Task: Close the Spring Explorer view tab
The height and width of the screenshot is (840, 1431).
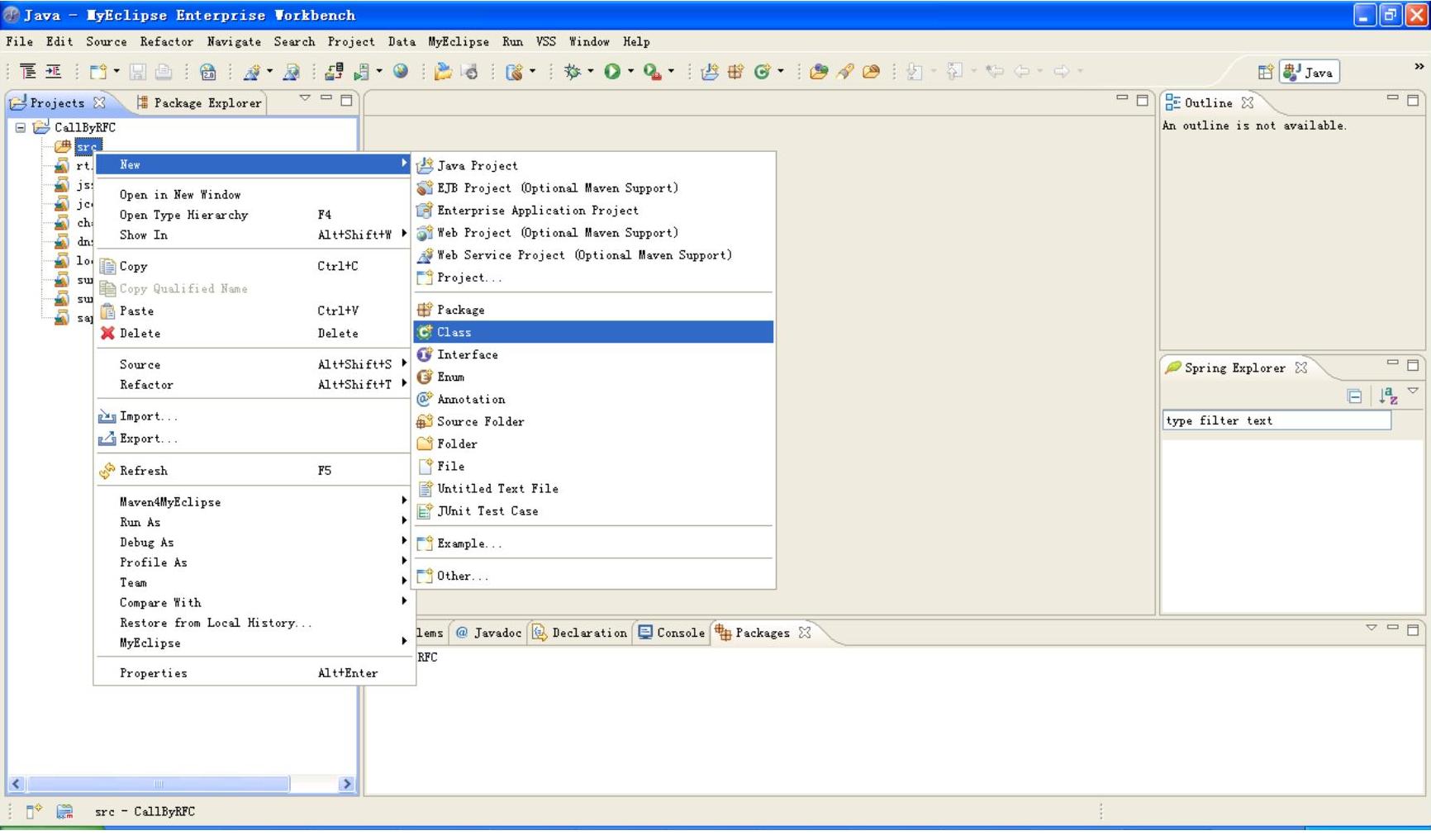Action: pyautogui.click(x=1301, y=368)
